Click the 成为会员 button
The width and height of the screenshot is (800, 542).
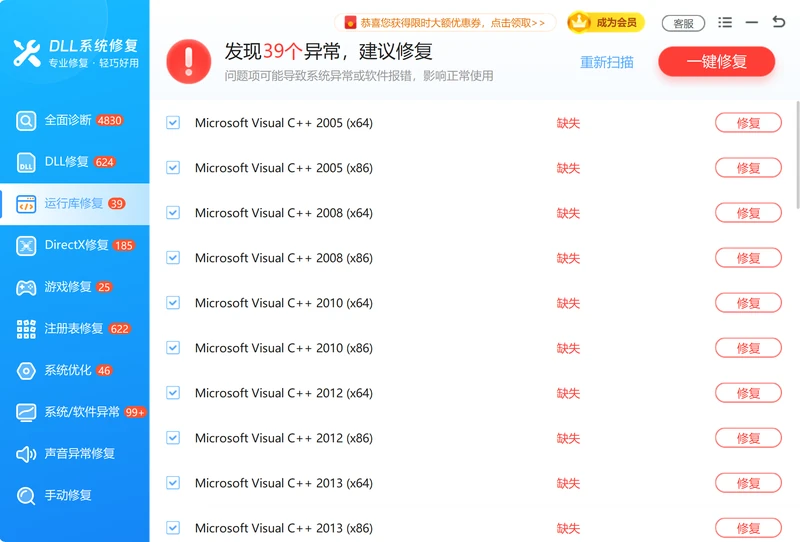click(x=606, y=22)
